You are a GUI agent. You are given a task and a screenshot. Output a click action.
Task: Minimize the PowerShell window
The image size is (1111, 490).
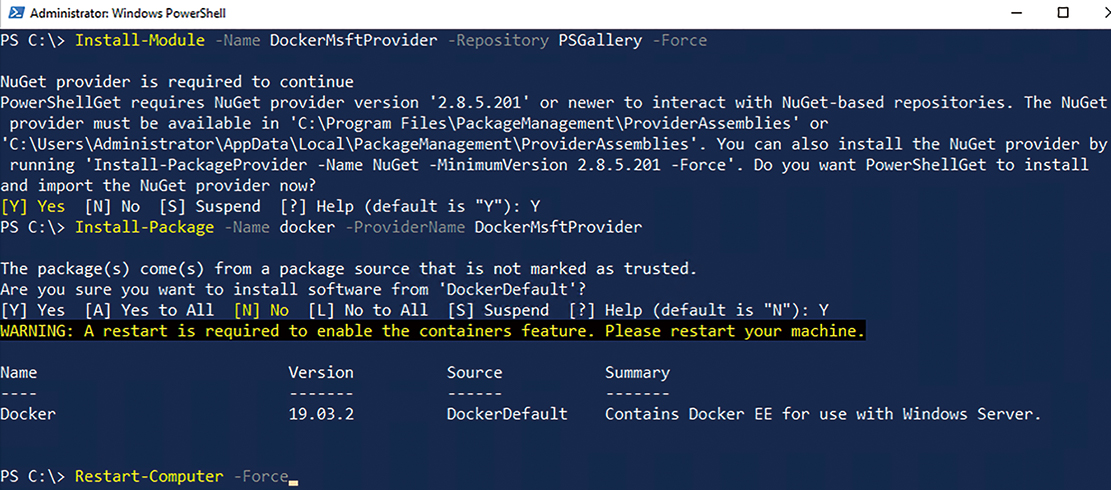point(1017,13)
